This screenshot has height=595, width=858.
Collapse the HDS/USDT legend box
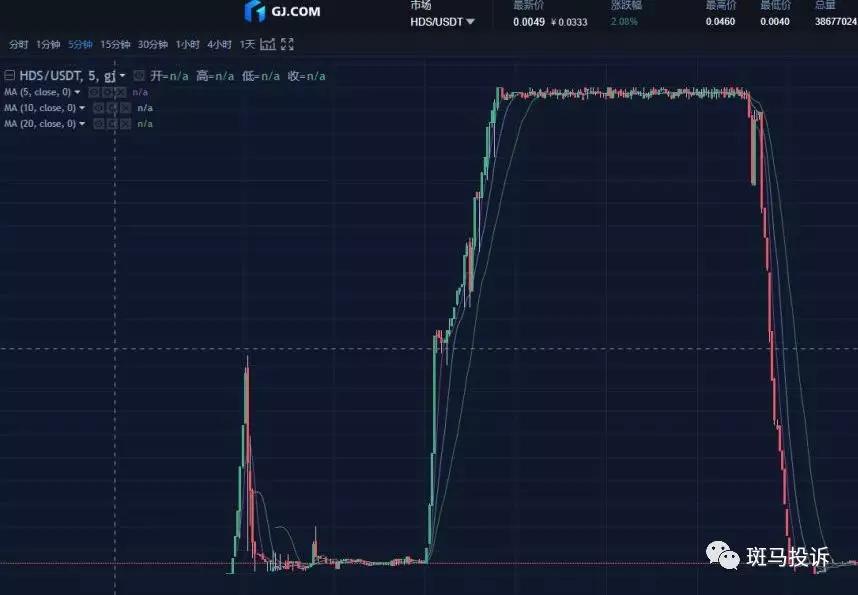(x=8, y=76)
